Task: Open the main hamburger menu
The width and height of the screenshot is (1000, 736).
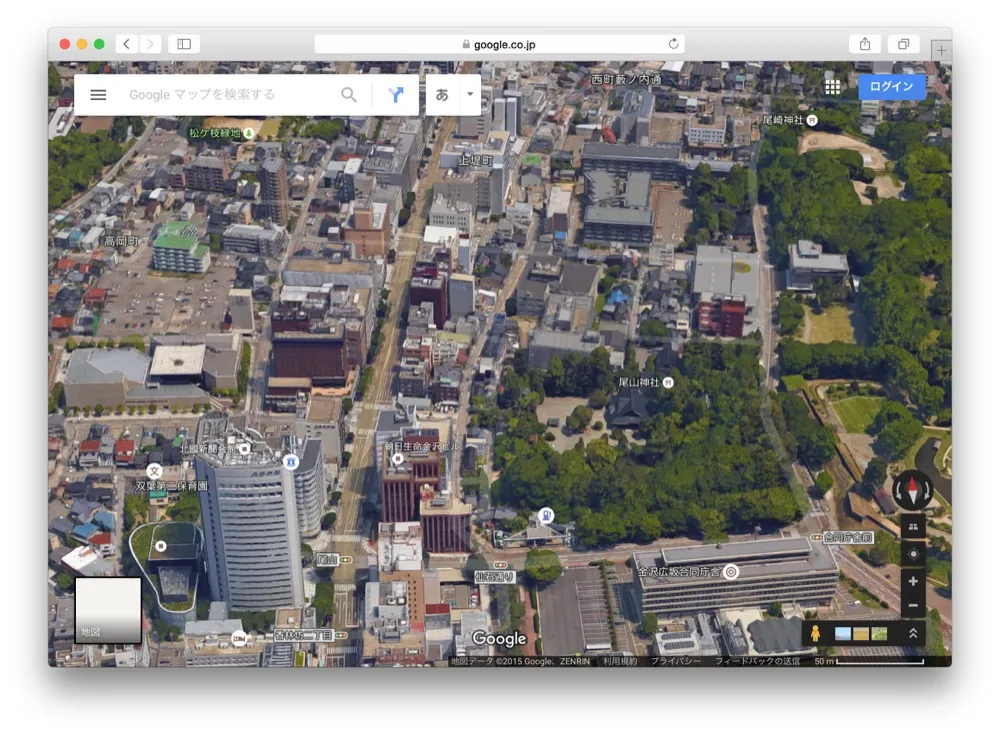Action: (97, 94)
